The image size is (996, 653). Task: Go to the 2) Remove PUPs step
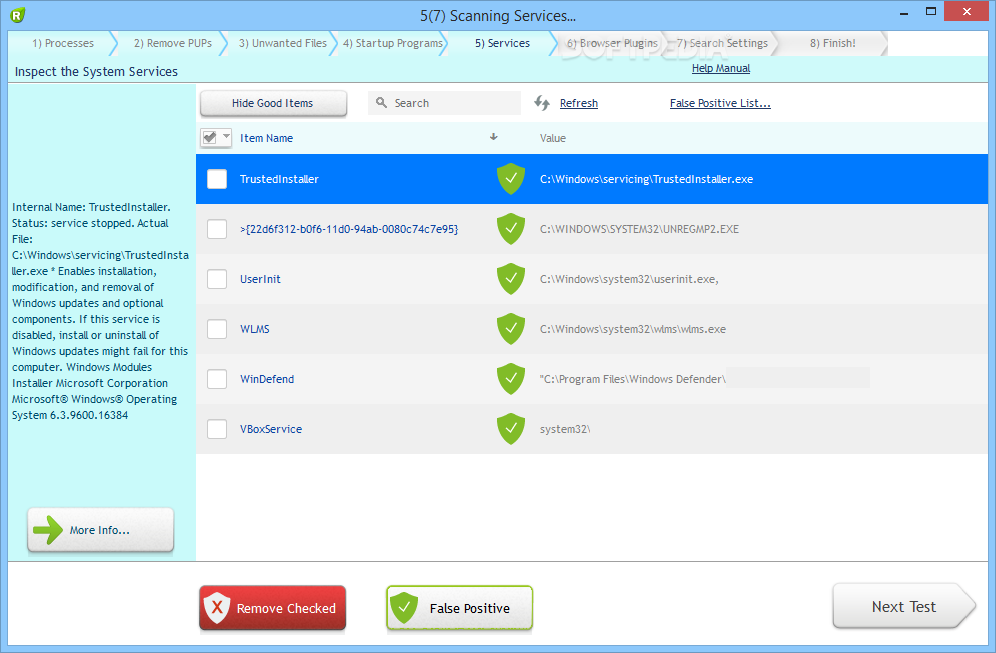coord(173,43)
